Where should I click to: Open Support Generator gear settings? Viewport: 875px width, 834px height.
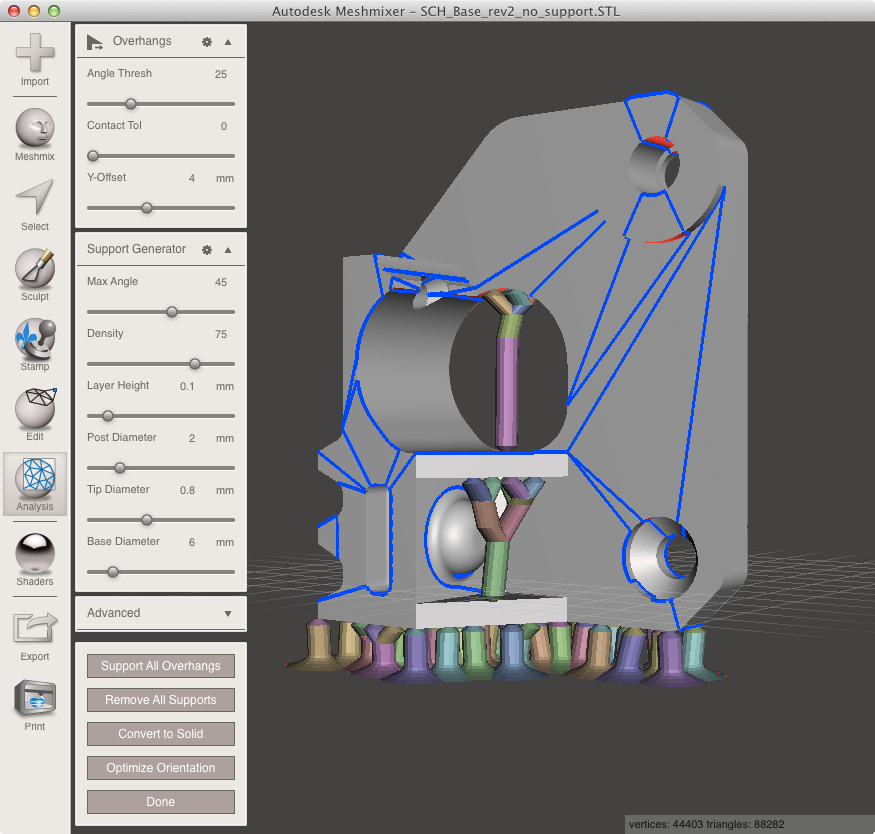pos(207,250)
